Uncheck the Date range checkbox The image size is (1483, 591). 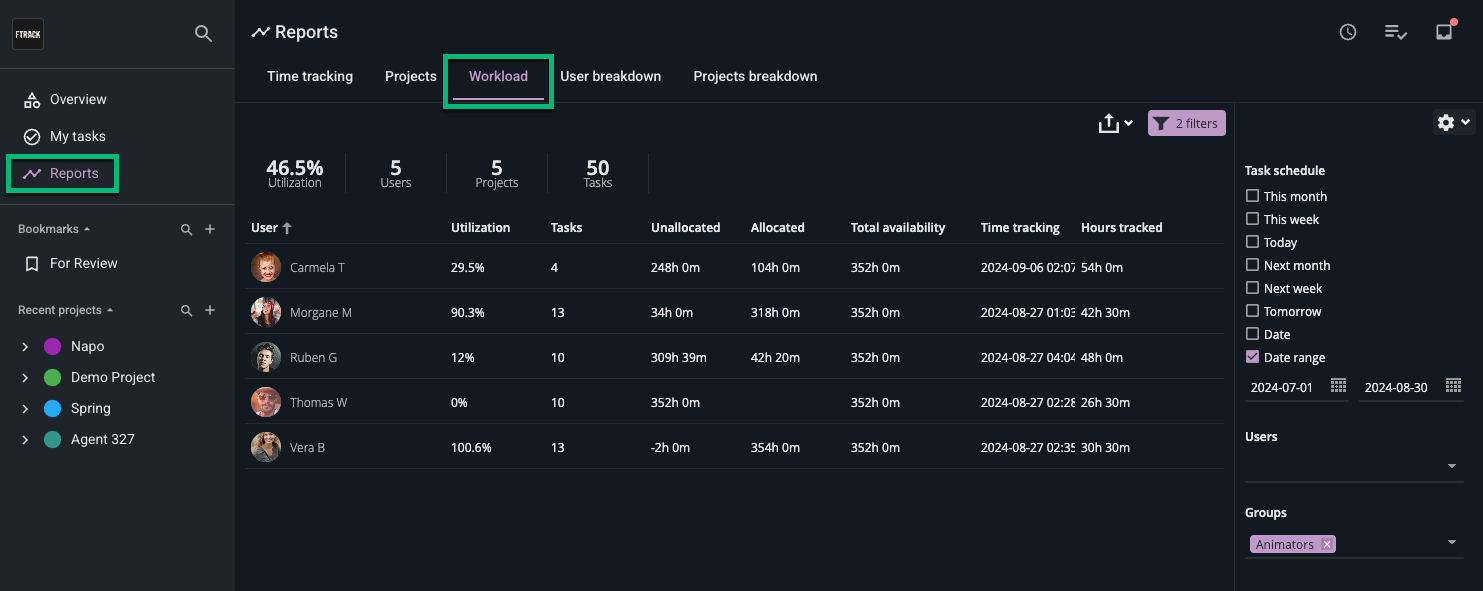[x=1253, y=357]
